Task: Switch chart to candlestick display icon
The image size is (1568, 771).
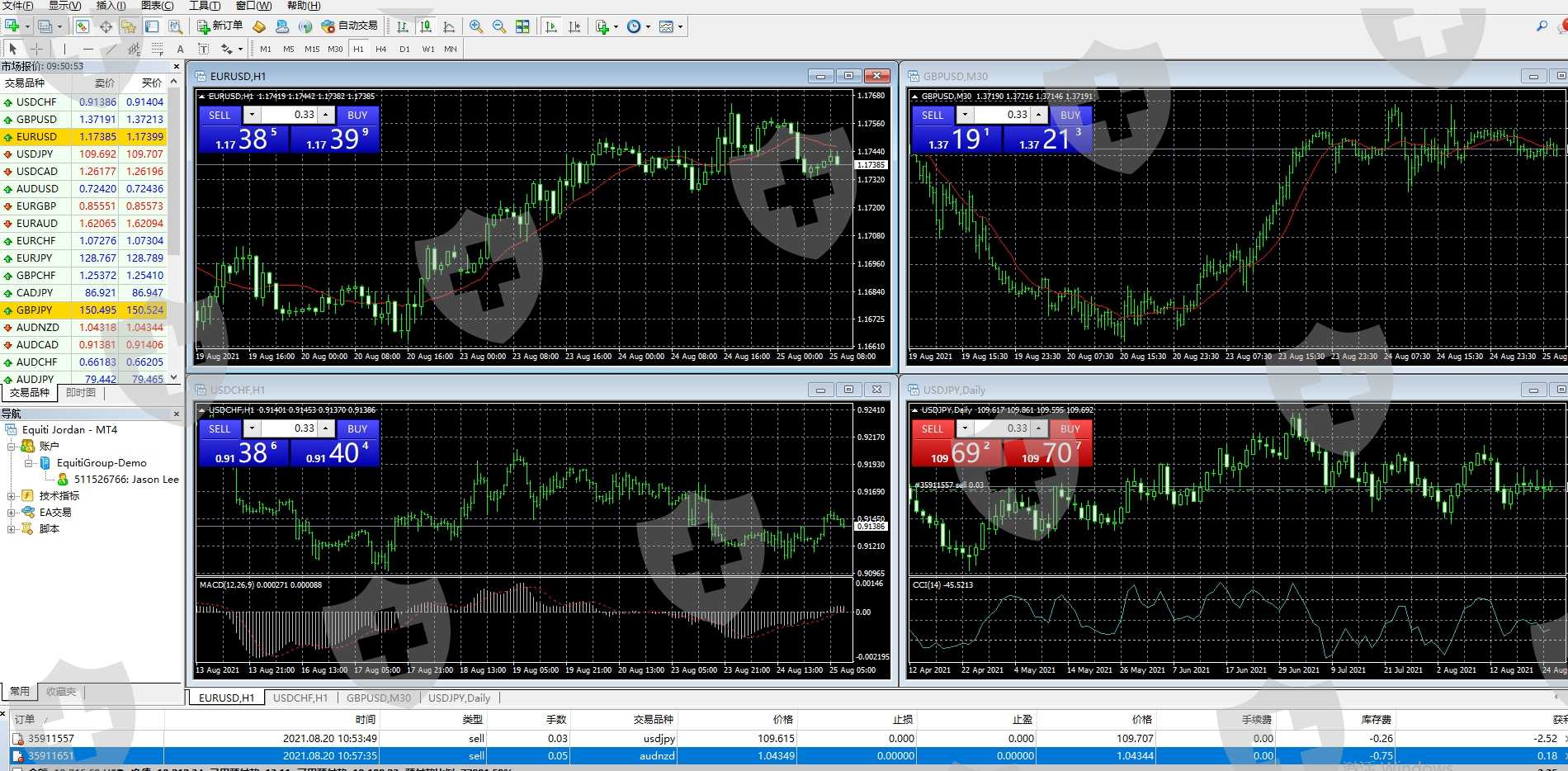Action: (426, 26)
